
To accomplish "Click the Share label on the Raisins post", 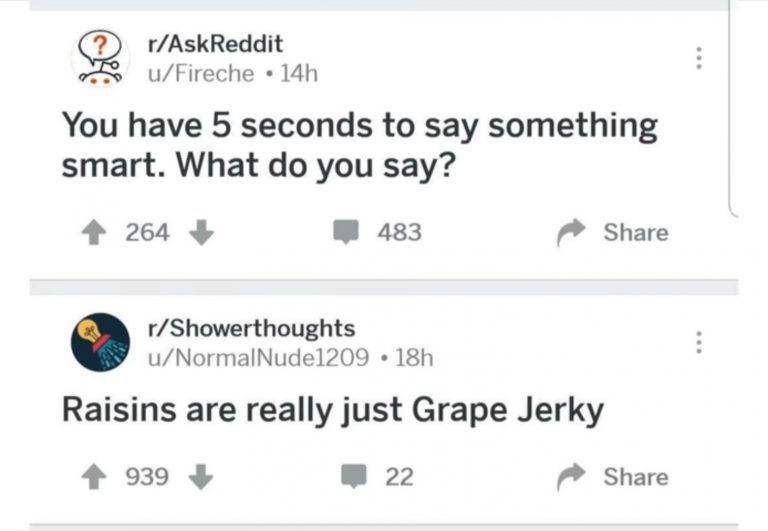I will [x=635, y=477].
